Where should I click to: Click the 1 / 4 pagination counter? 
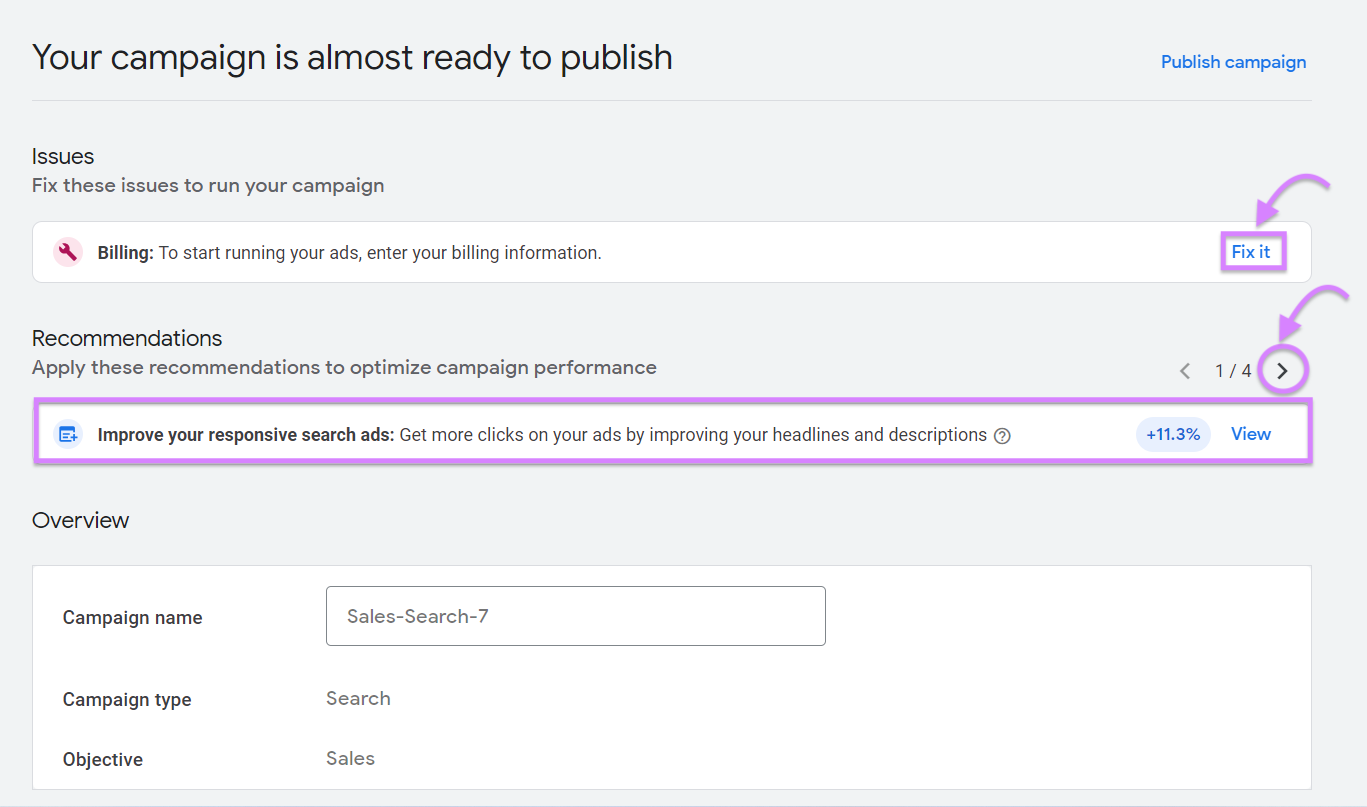click(1233, 370)
